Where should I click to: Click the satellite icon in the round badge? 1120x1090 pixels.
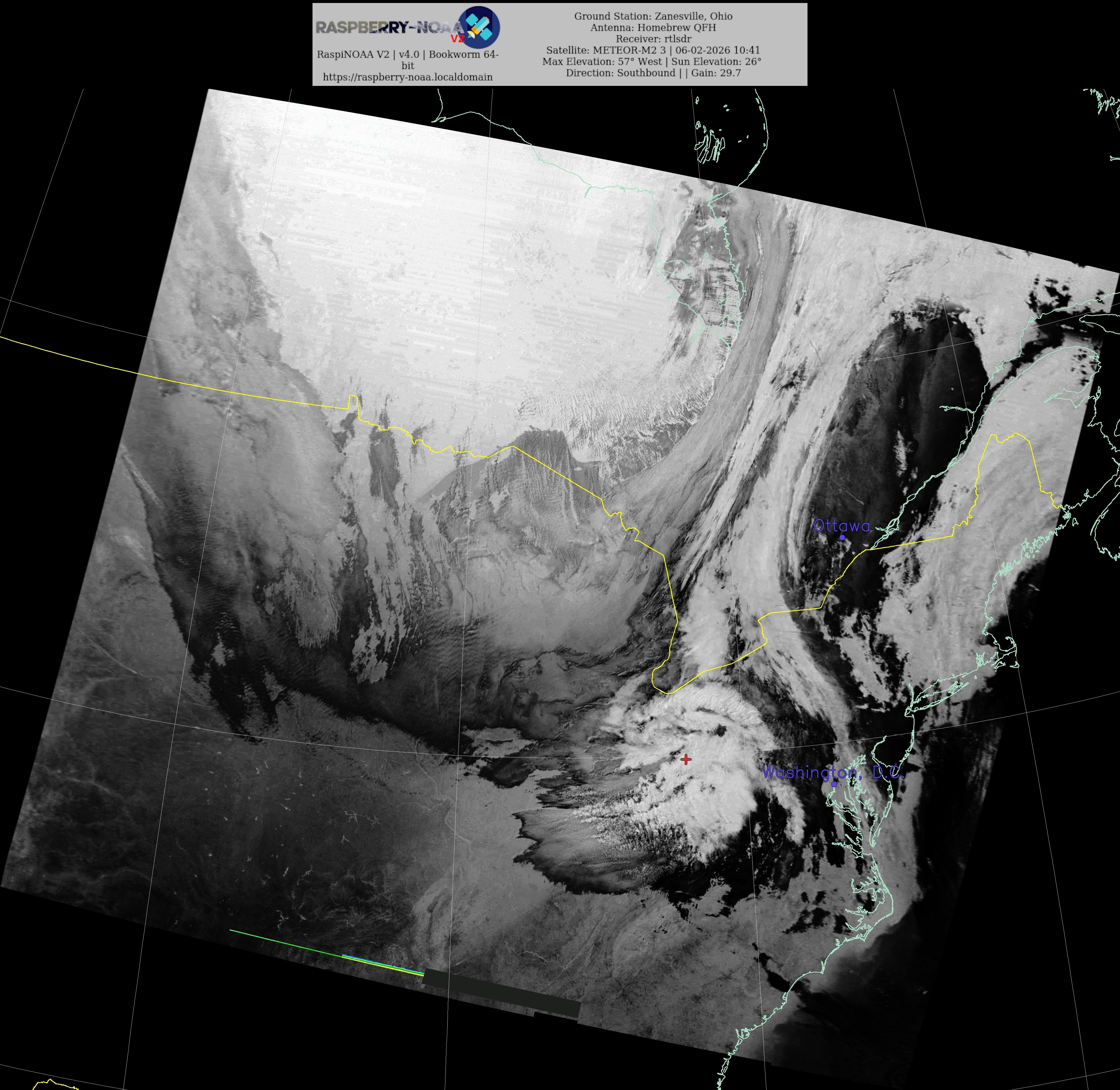click(x=479, y=27)
